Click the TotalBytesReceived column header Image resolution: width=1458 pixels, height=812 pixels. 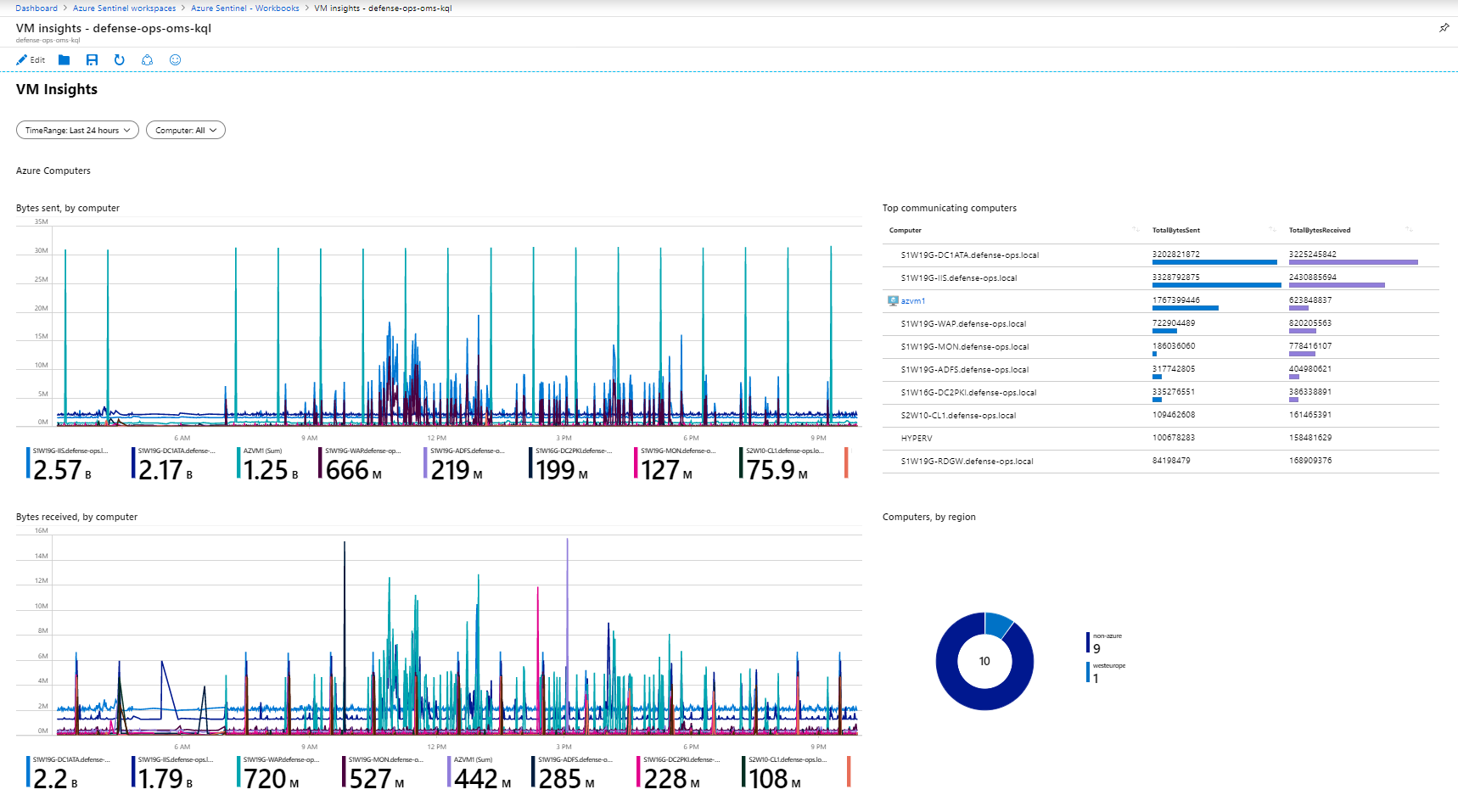(1320, 231)
